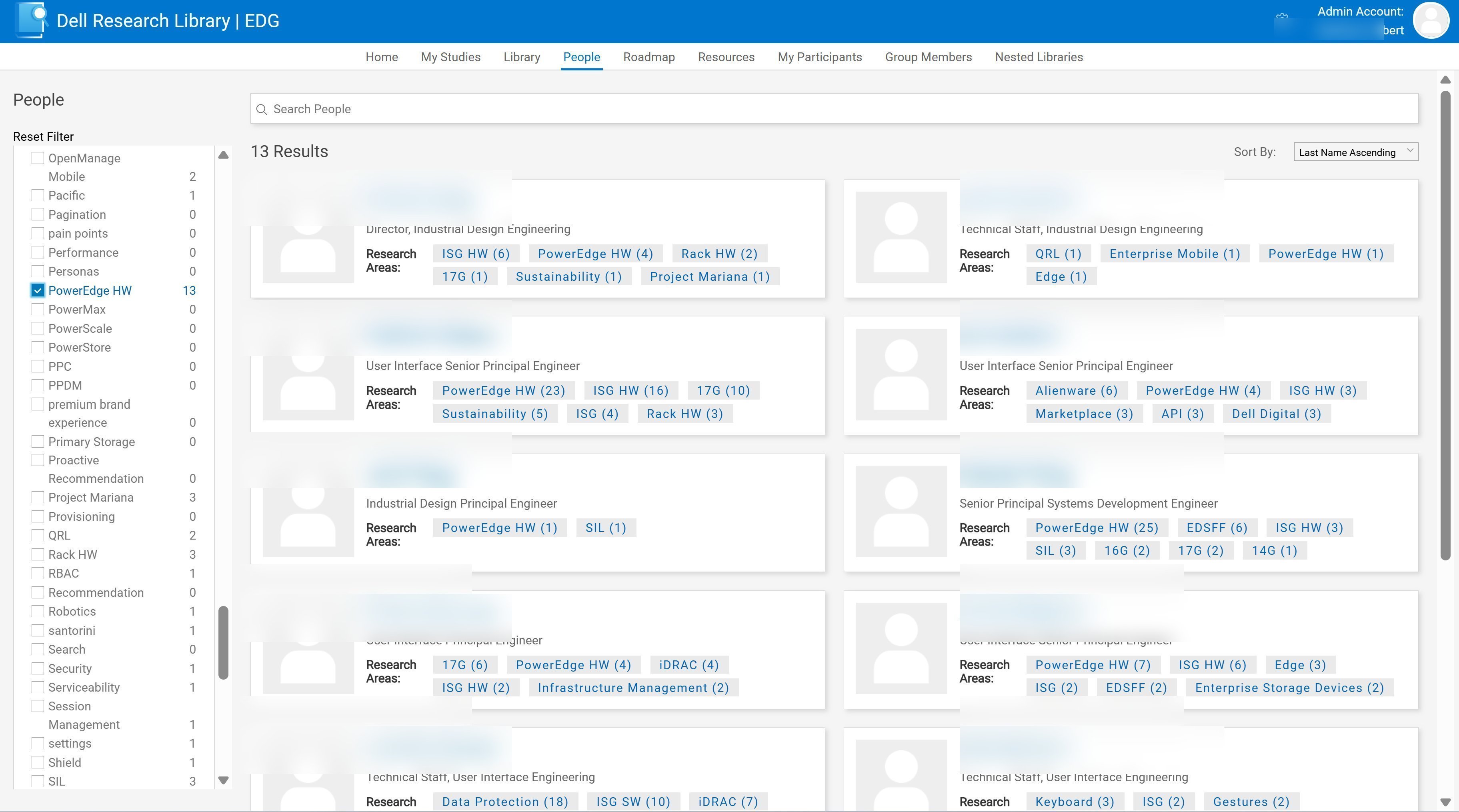
Task: Enable the Rack HW filter checkbox
Action: 37,554
